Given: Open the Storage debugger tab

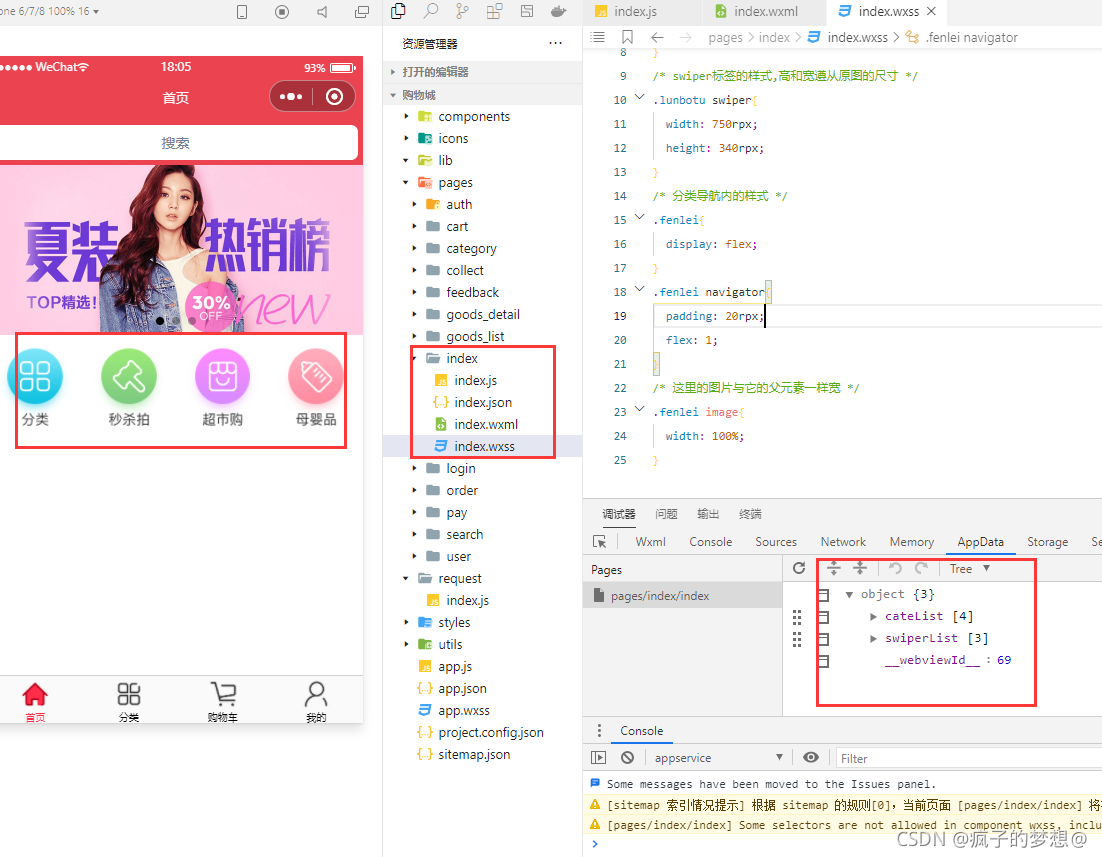Looking at the screenshot, I should click(x=1047, y=541).
